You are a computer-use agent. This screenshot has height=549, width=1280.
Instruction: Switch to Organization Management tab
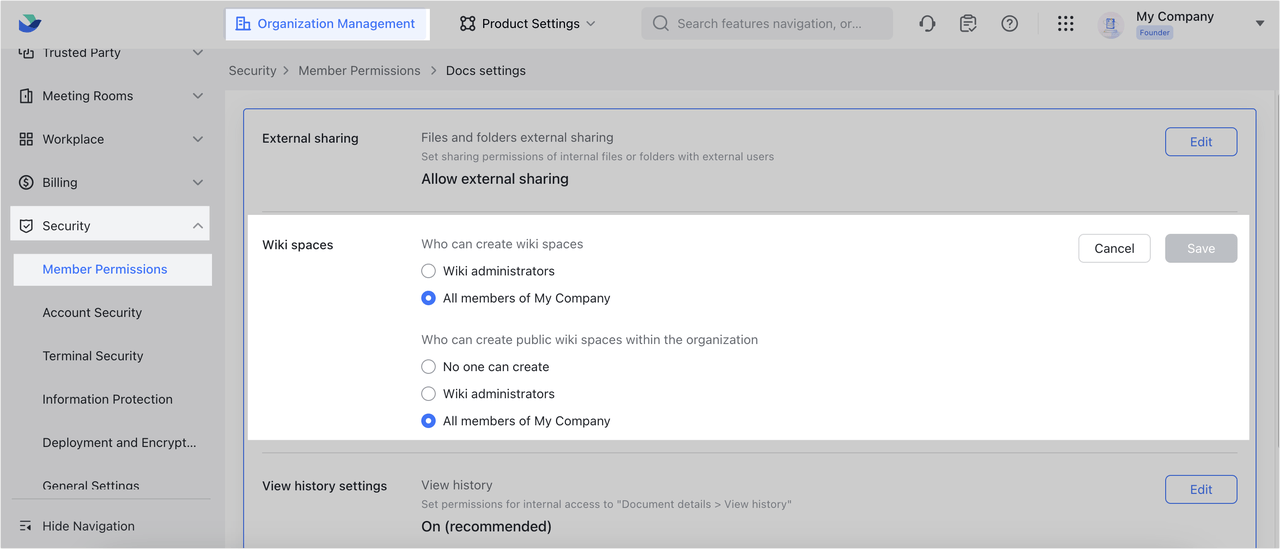coord(327,24)
